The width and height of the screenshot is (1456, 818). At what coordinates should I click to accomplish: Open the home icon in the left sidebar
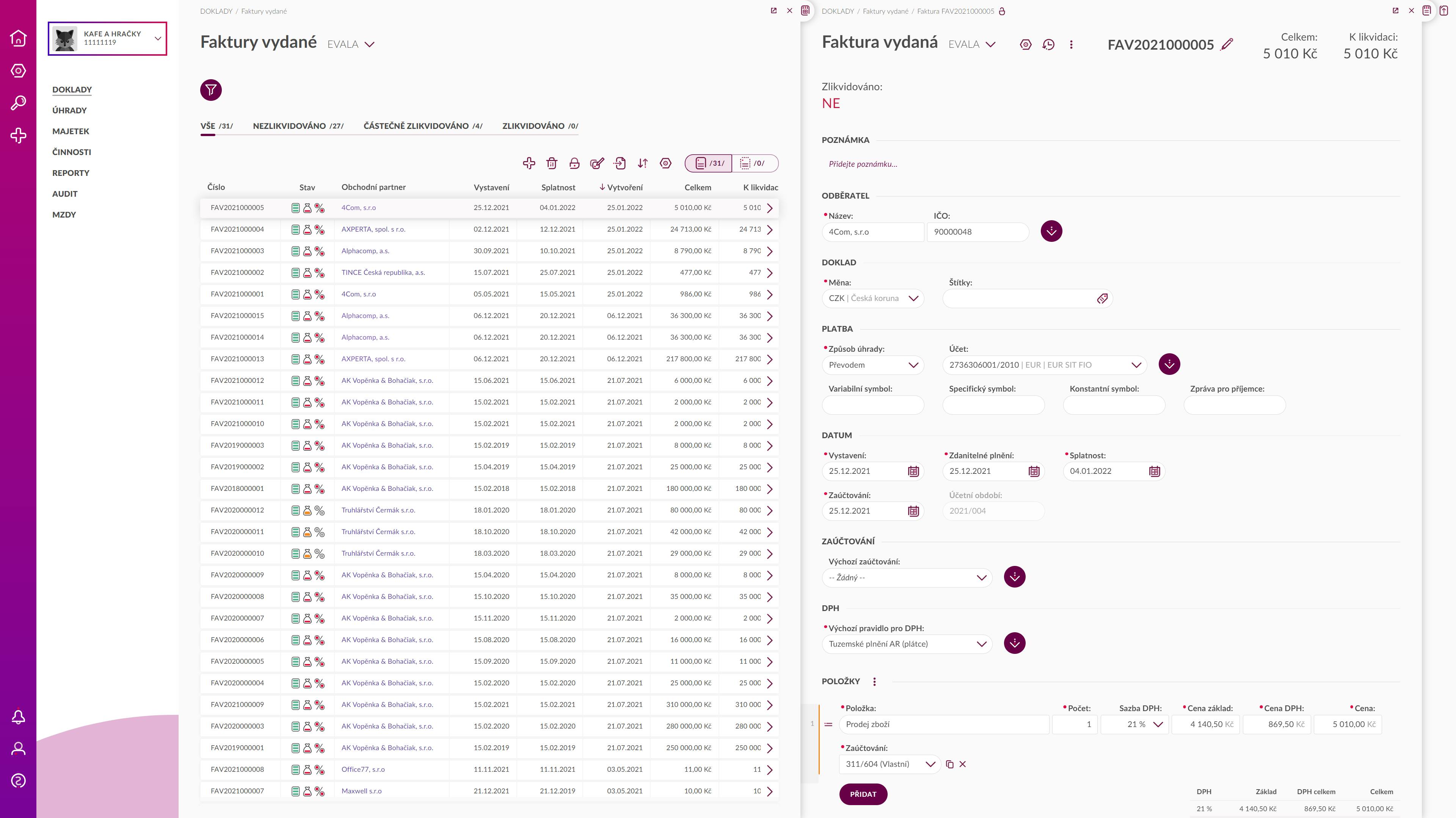[x=18, y=38]
